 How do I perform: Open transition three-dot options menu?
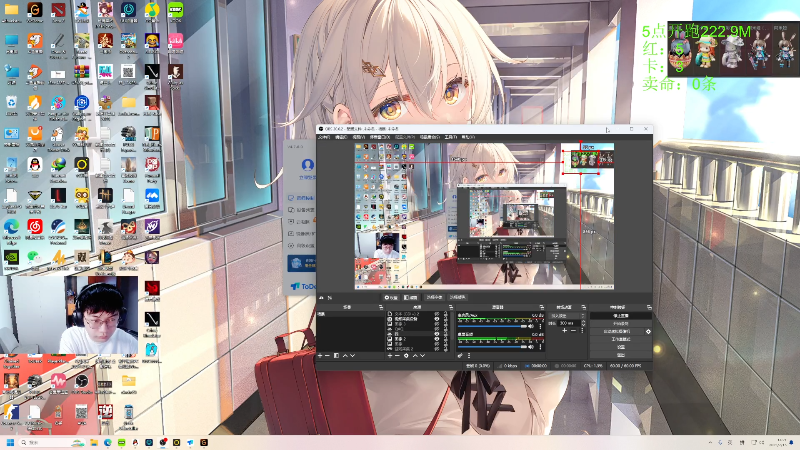point(582,331)
